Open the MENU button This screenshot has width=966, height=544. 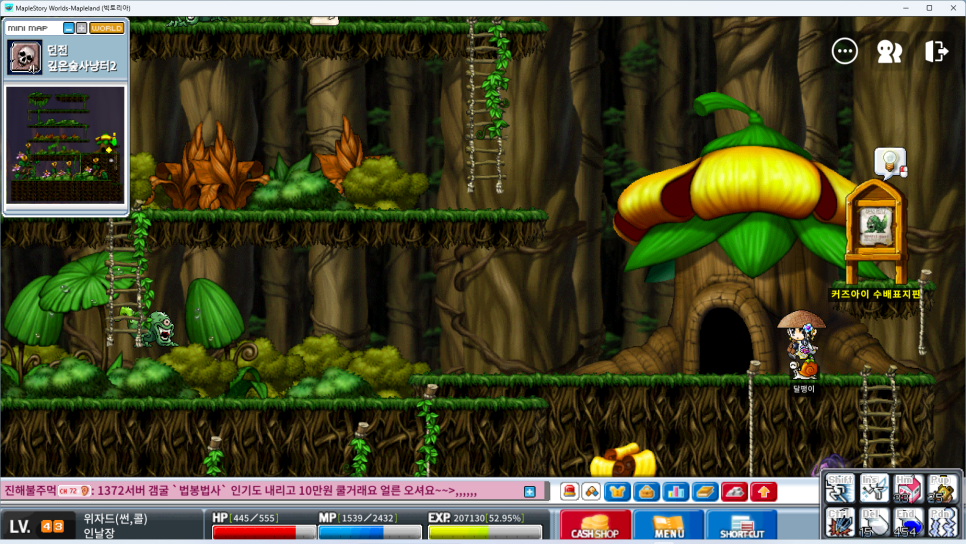click(x=668, y=525)
